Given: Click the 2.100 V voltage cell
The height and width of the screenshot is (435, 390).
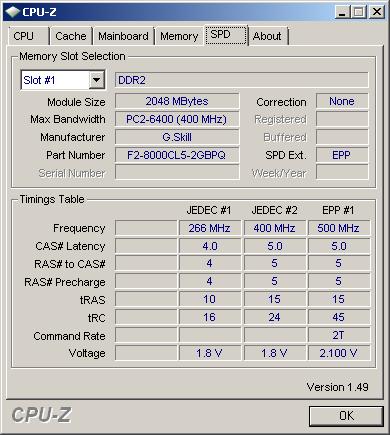Looking at the screenshot, I should (x=339, y=353).
